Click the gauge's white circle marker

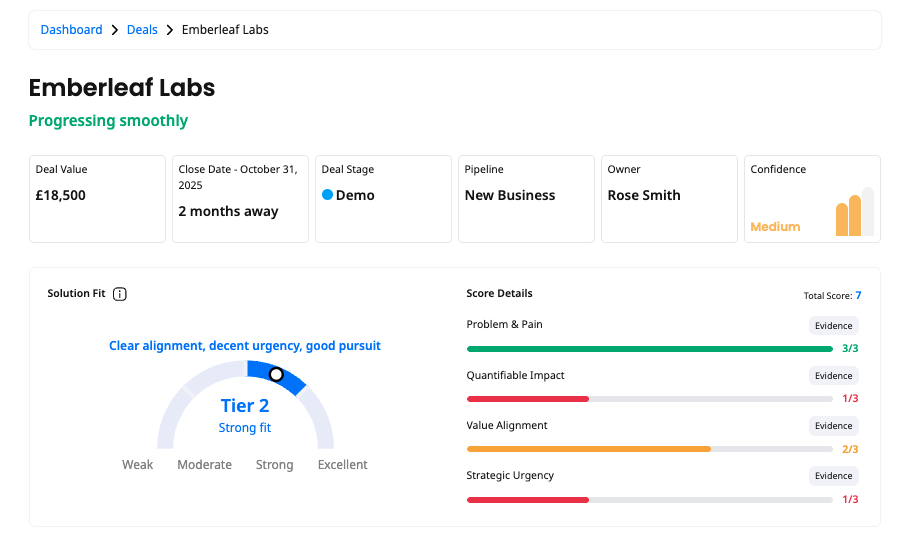276,375
